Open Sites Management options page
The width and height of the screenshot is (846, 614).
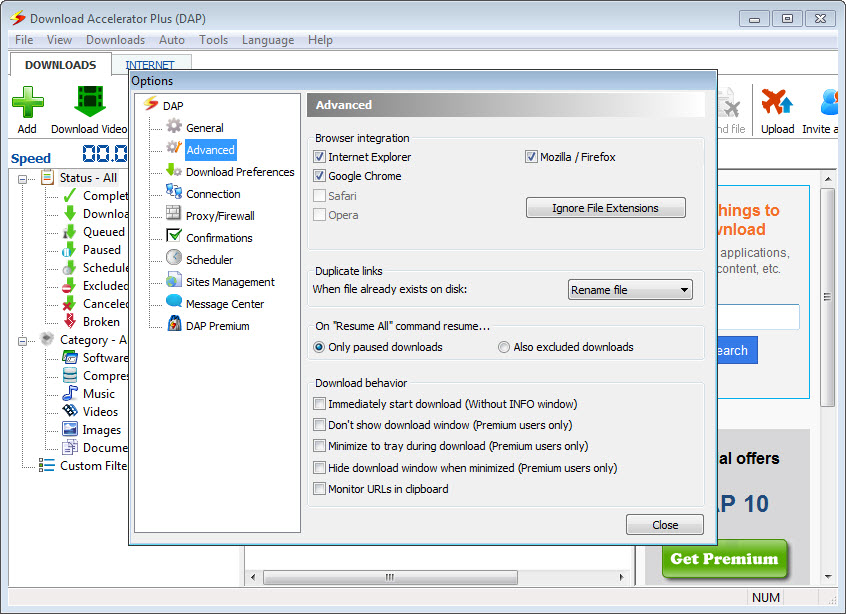pos(230,282)
